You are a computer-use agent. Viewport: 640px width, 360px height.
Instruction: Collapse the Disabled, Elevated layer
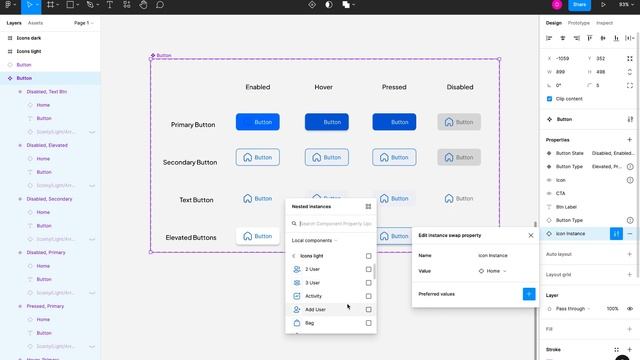pos(20,145)
